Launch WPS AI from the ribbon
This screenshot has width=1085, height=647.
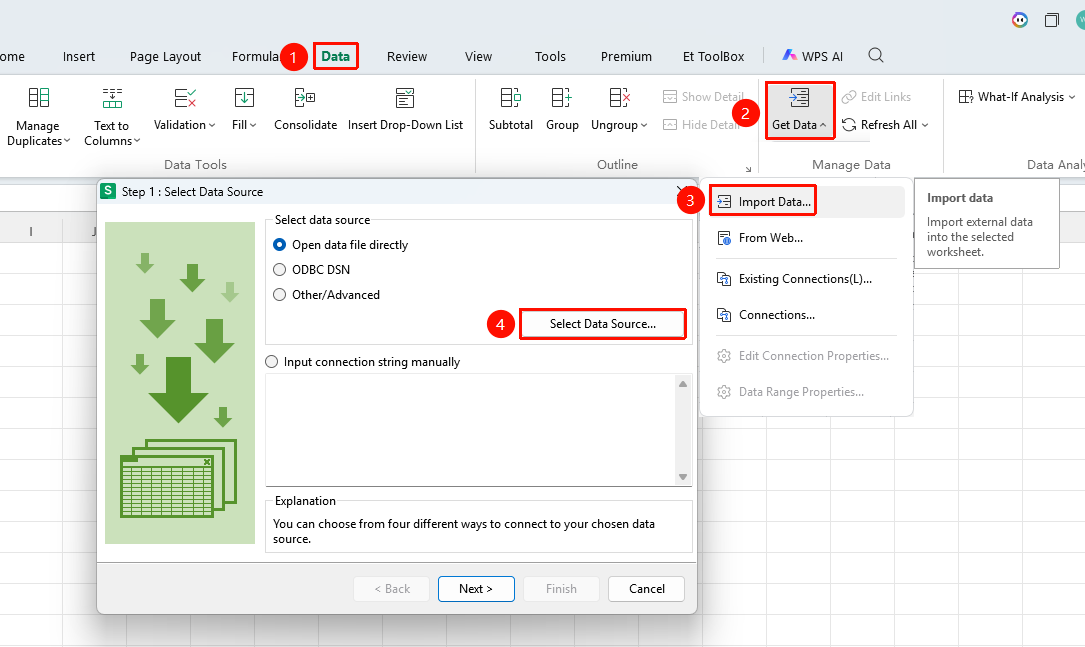coord(812,56)
